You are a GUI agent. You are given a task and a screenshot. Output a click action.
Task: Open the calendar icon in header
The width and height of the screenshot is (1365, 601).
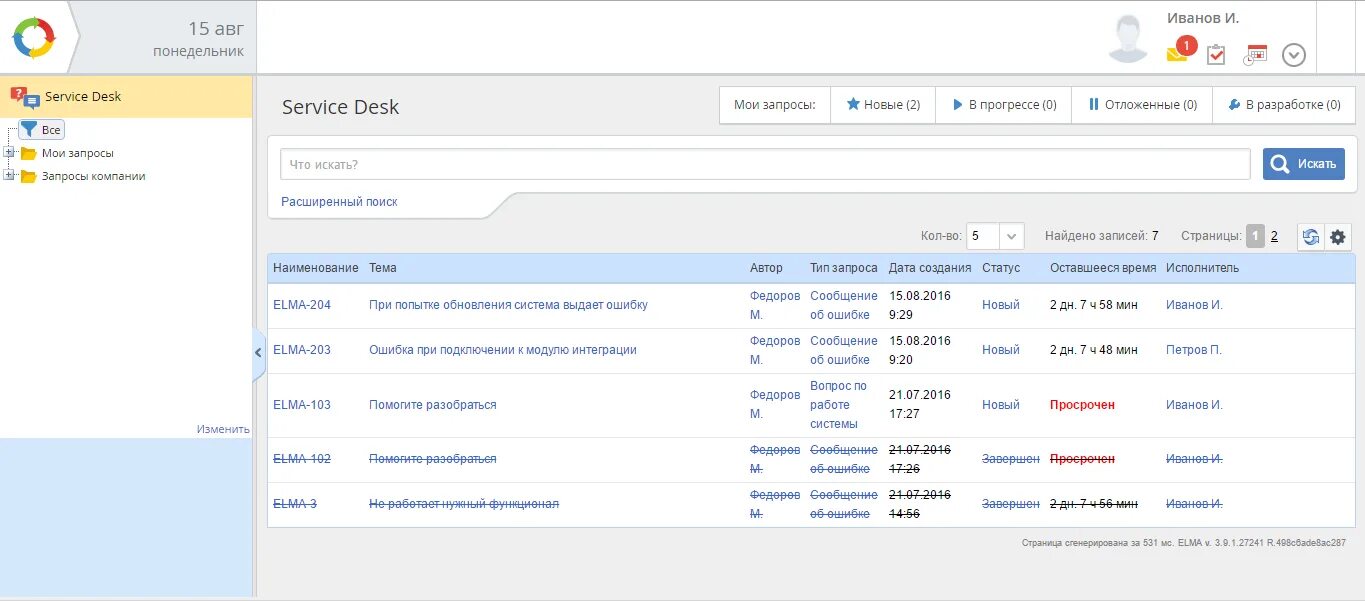tap(1255, 55)
